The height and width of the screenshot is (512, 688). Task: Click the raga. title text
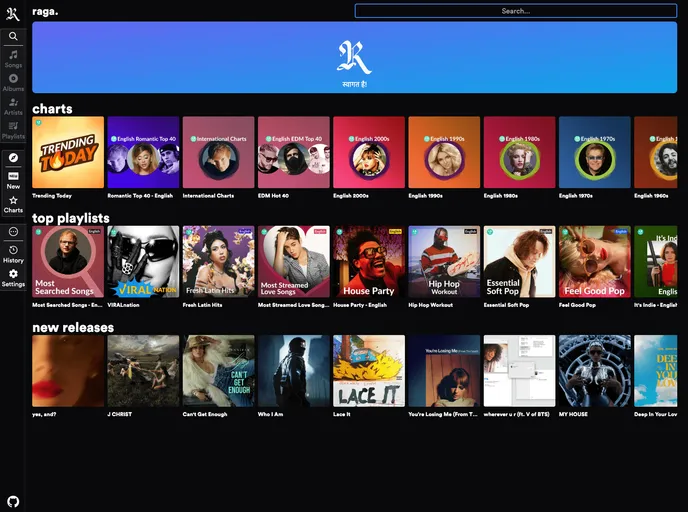coord(45,11)
